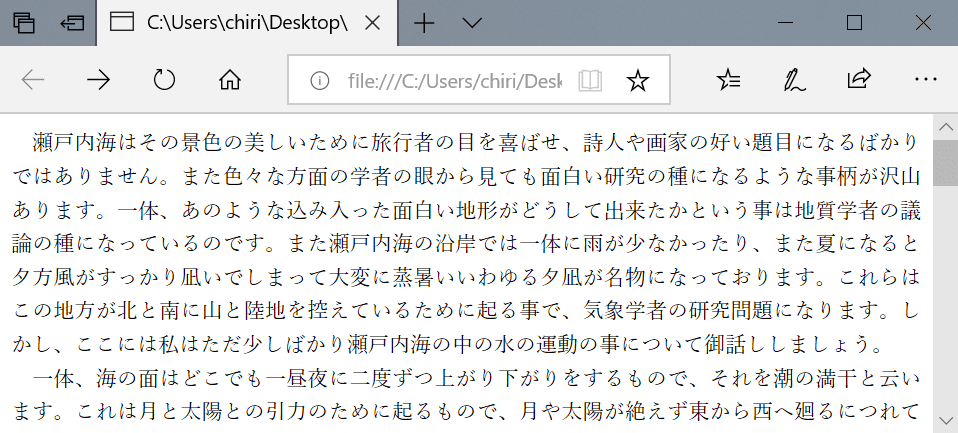Open the Favorites hub
This screenshot has height=433, width=958.
pos(729,80)
